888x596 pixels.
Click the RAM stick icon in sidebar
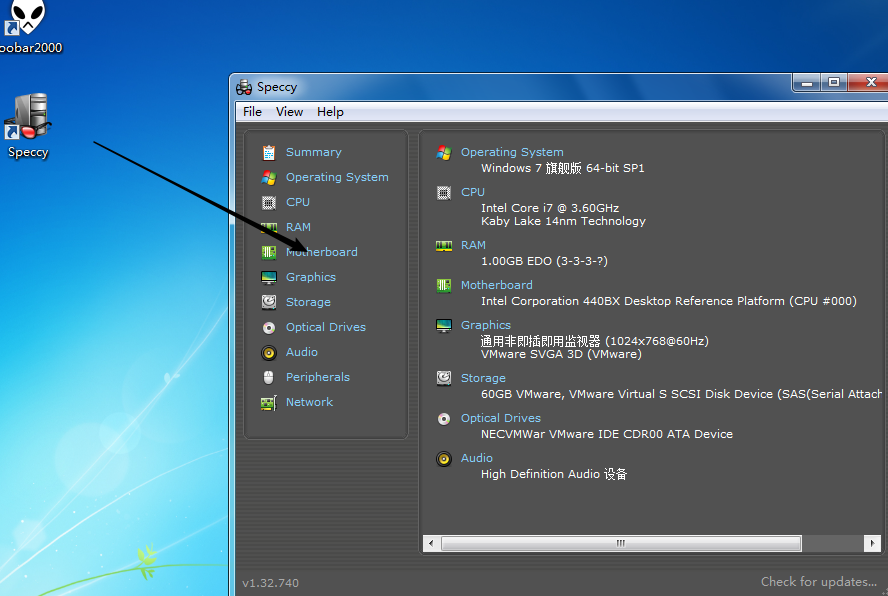(x=269, y=227)
